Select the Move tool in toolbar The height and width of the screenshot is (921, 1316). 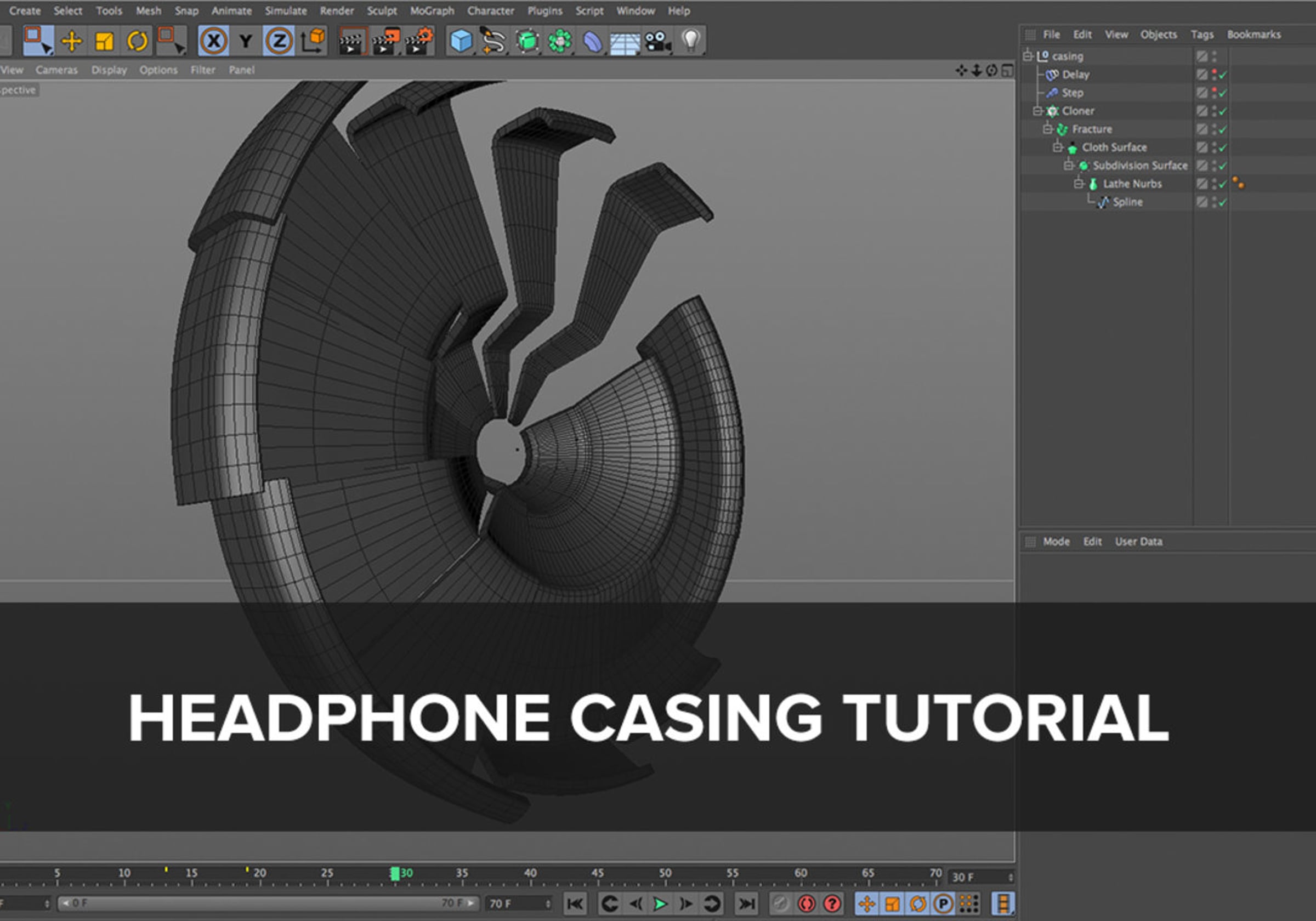coord(72,41)
